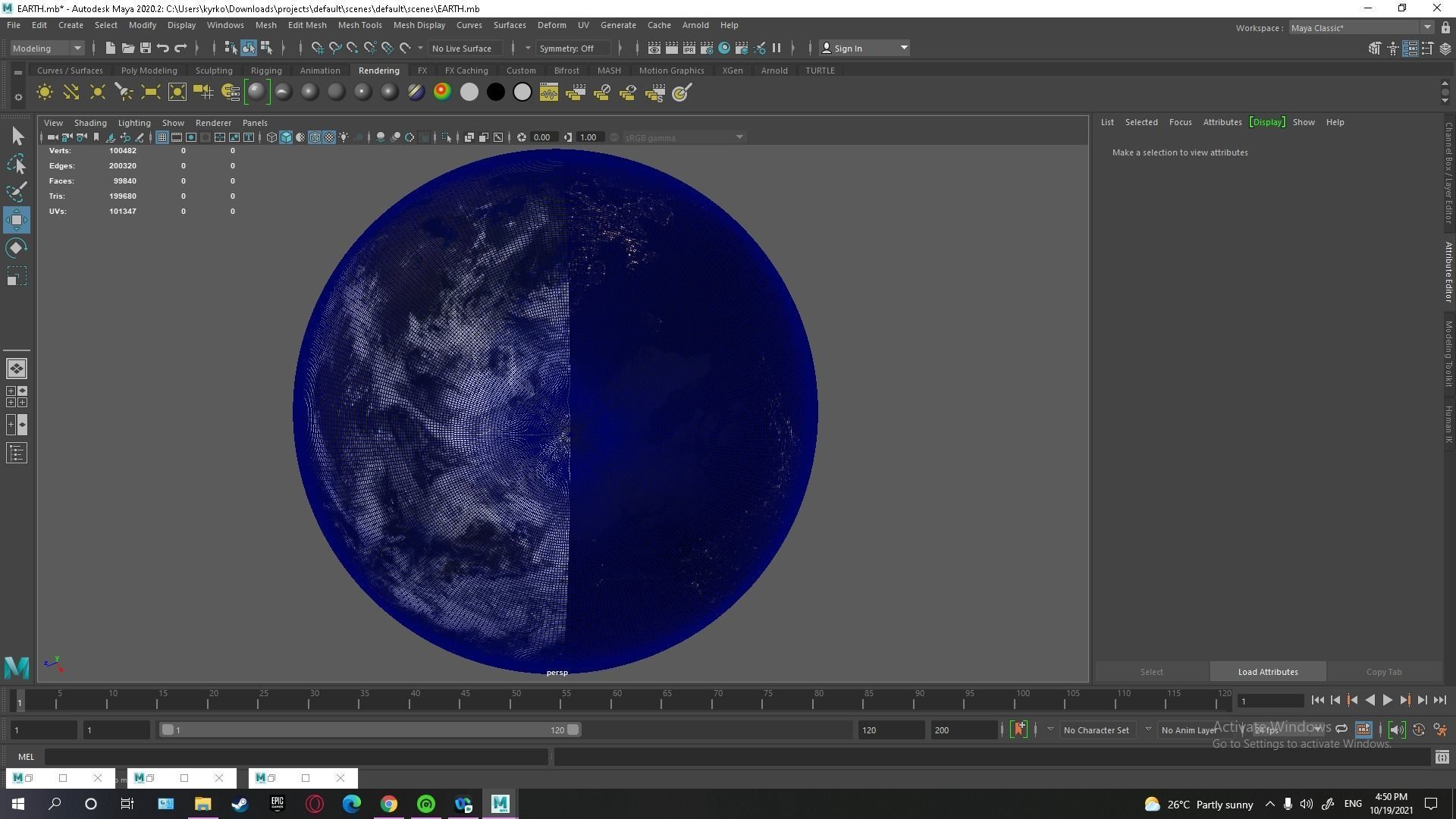This screenshot has width=1456, height=819.
Task: Open Google Chrome from the taskbar
Action: pos(388,804)
